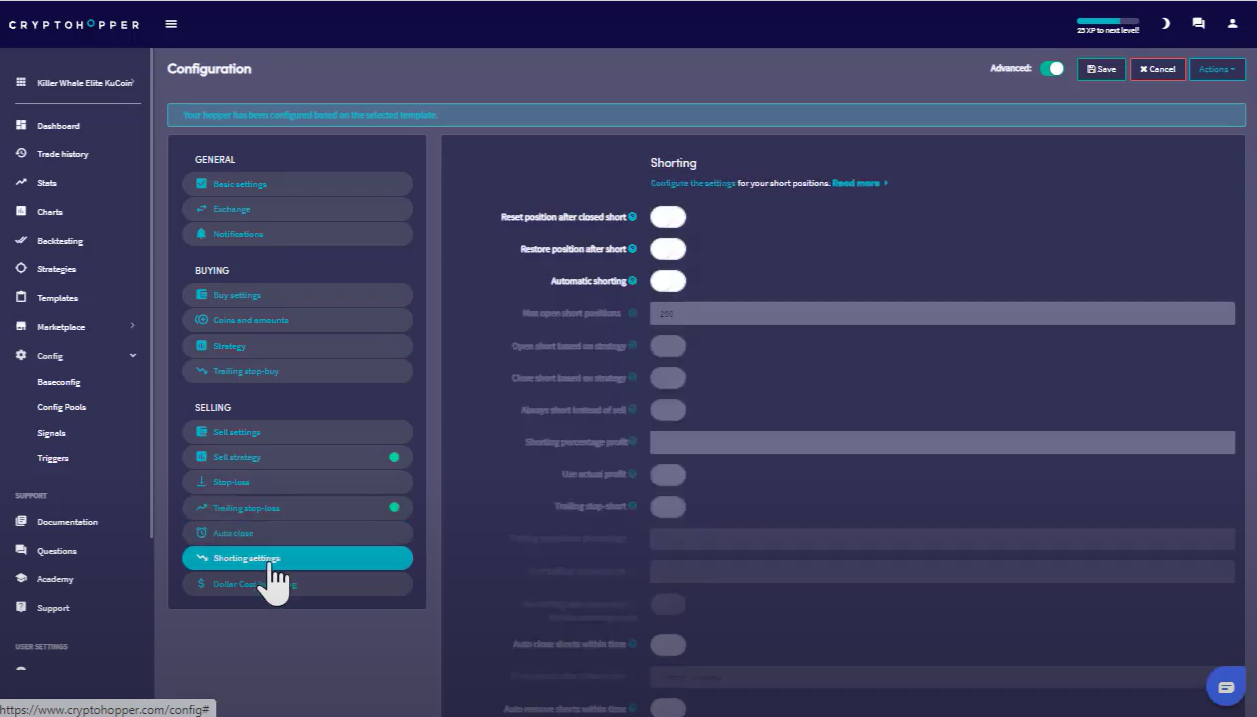This screenshot has height=717, width=1257.
Task: Toggle dark mode moon icon
Action: 1166,24
